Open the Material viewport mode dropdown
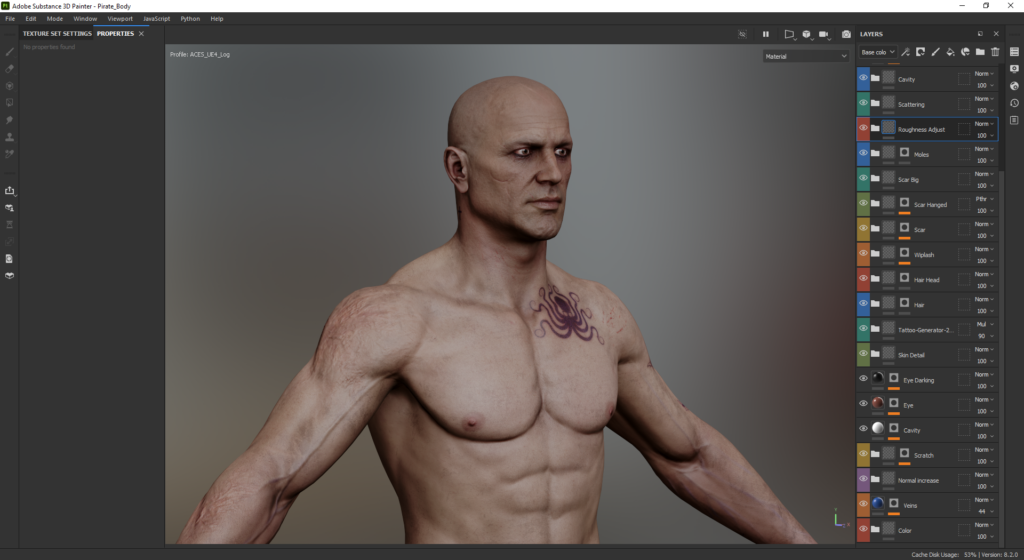Screen dimensions: 1024x560 point(806,56)
